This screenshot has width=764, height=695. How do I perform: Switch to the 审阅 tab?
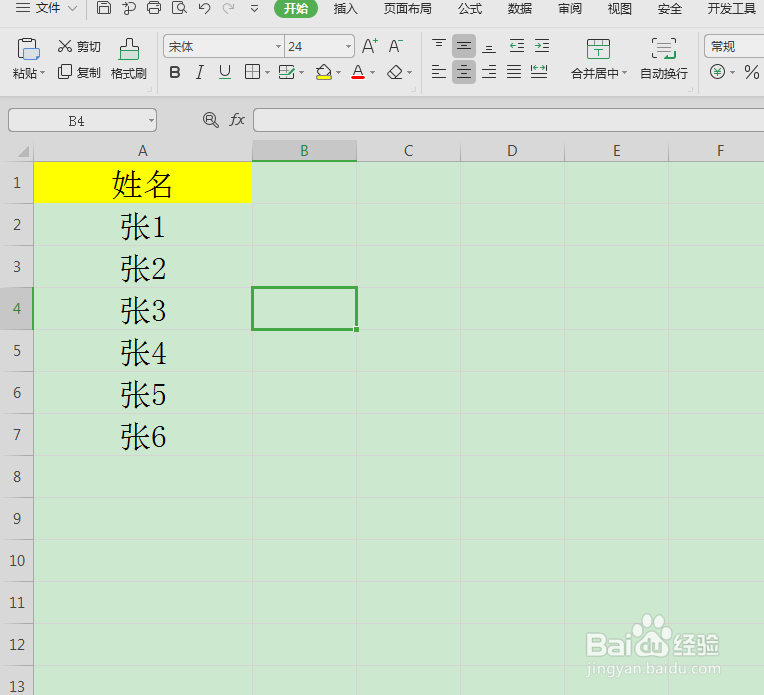(x=570, y=8)
